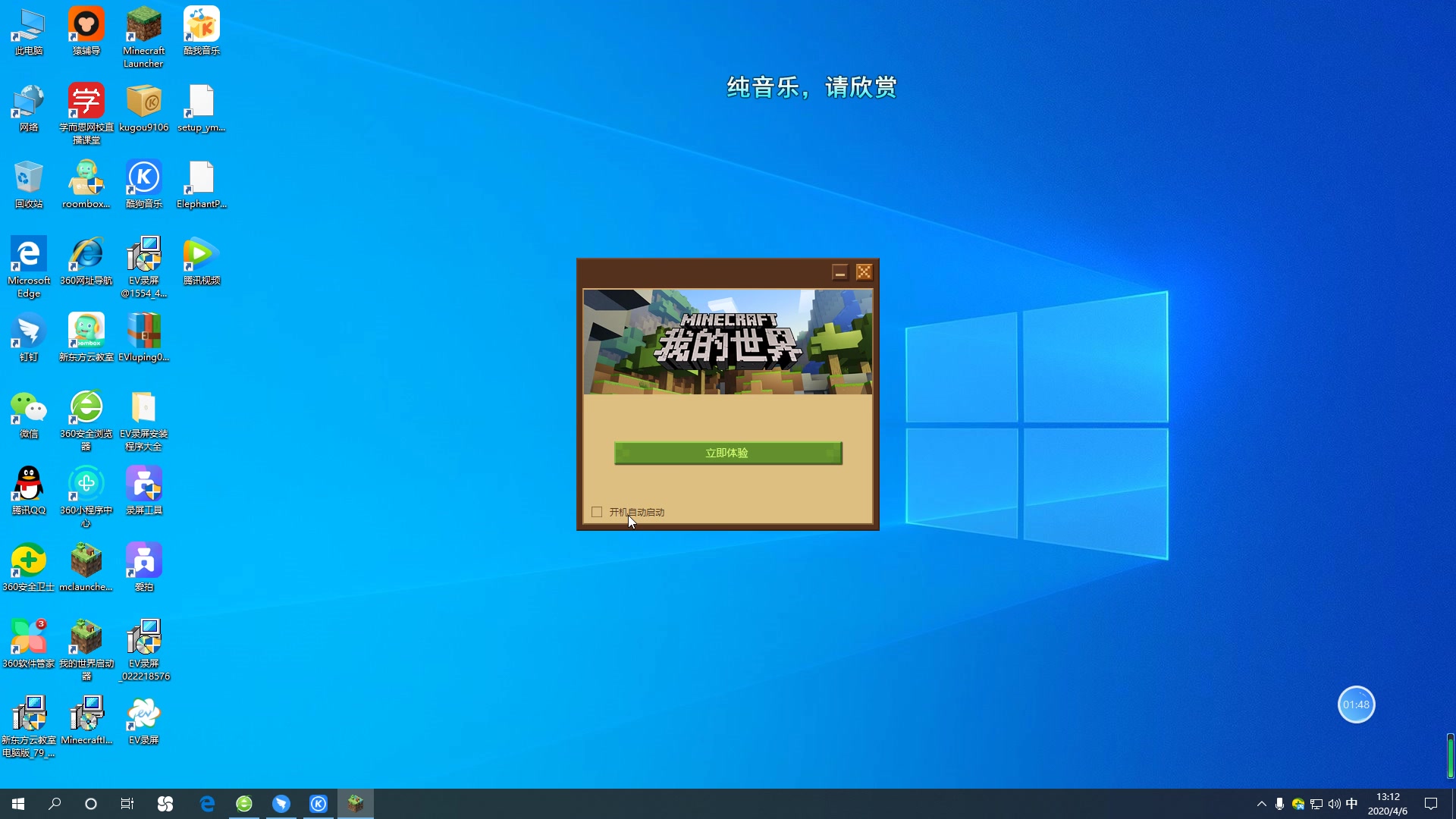Open 360软件管家 desktop icon
Viewport: 1456px width, 819px height.
tap(29, 645)
